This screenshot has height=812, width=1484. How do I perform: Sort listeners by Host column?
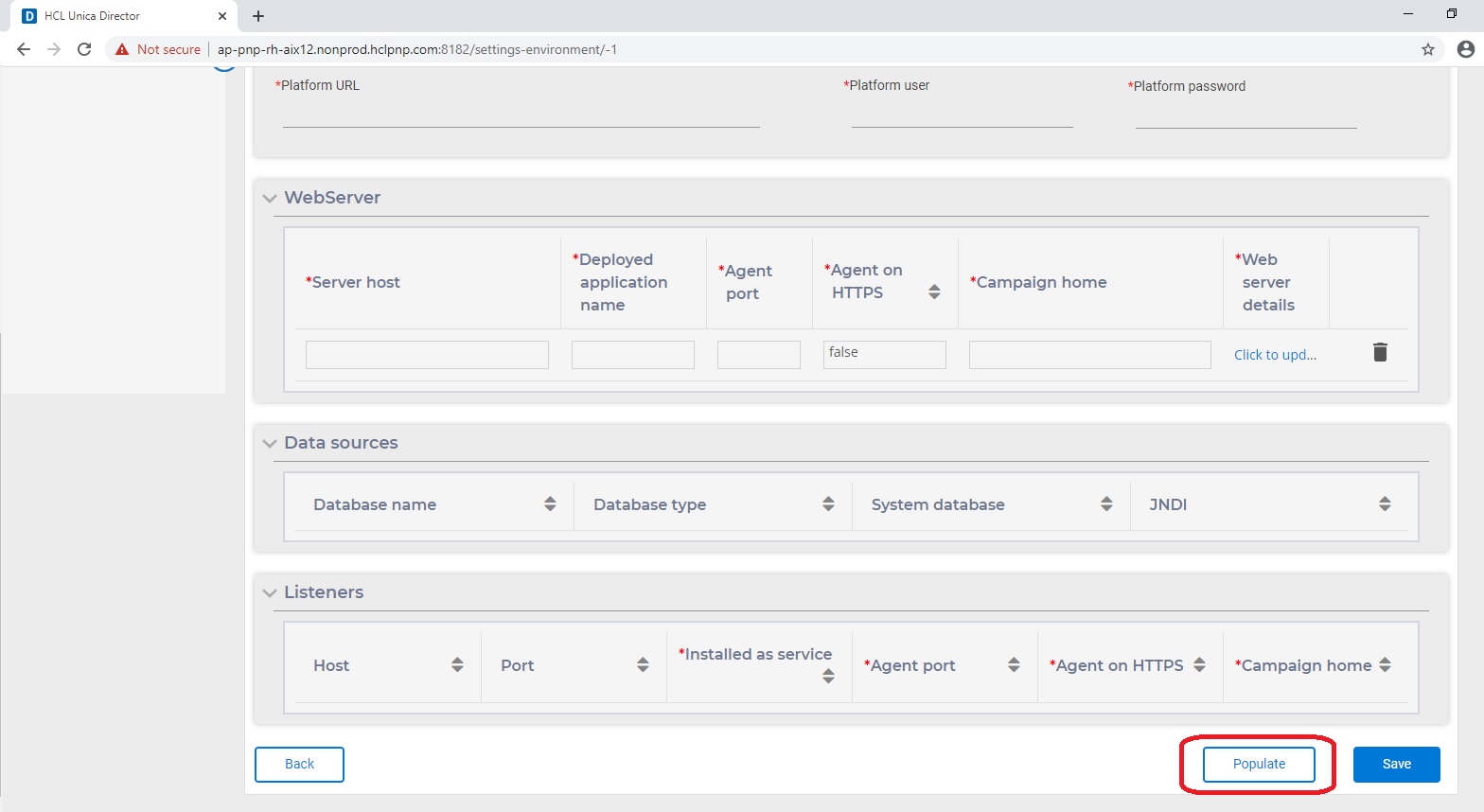(x=457, y=665)
